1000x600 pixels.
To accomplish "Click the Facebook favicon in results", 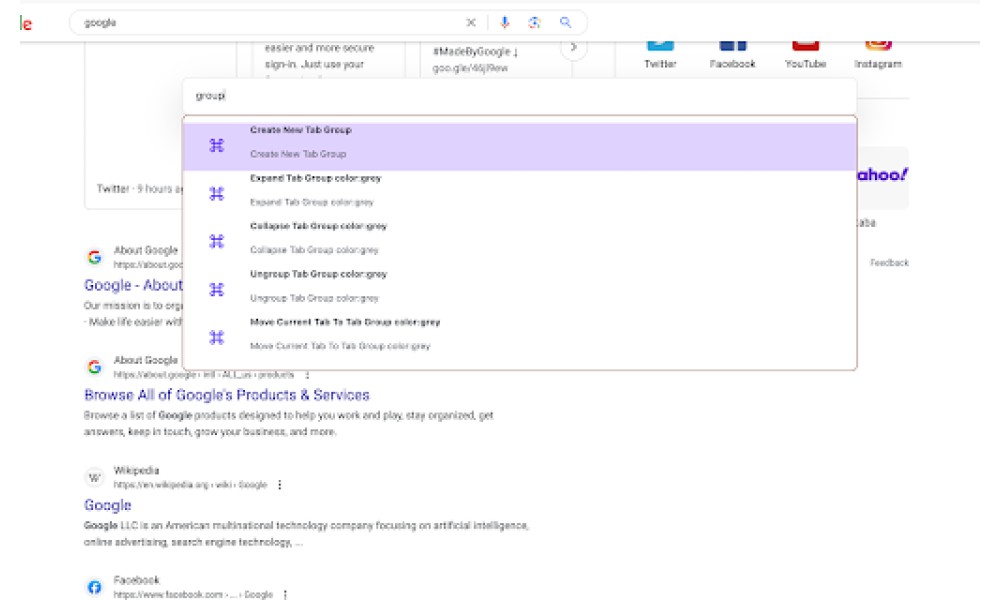I will [x=94, y=587].
